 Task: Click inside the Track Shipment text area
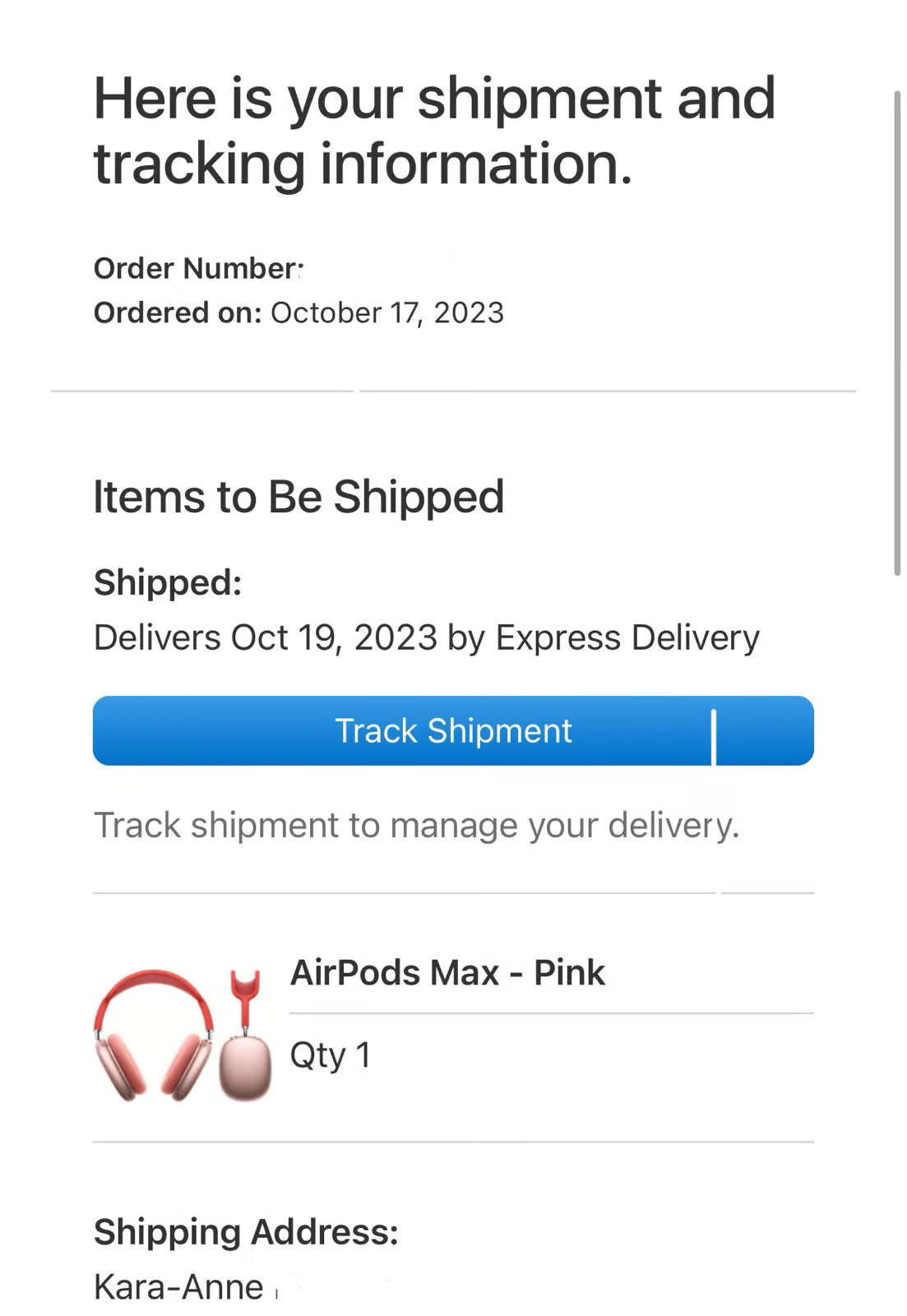(453, 730)
